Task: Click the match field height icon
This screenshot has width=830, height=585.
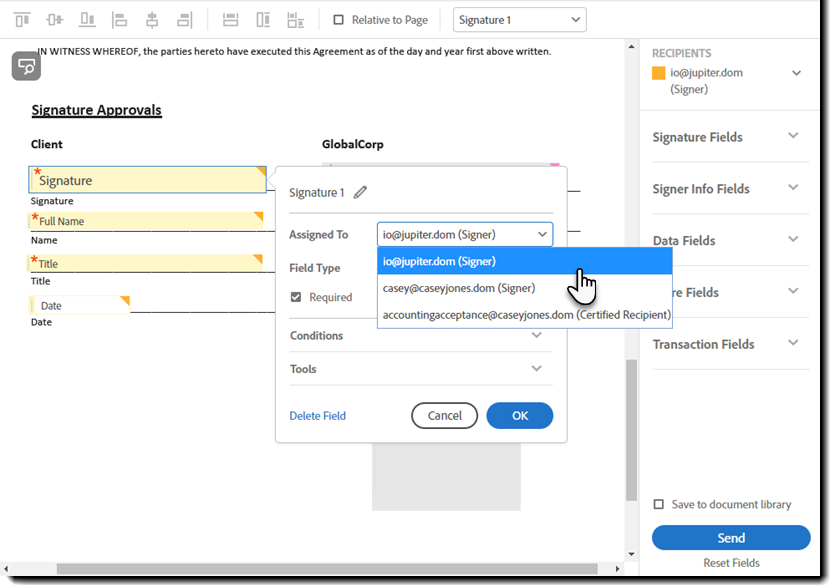Action: click(x=263, y=20)
